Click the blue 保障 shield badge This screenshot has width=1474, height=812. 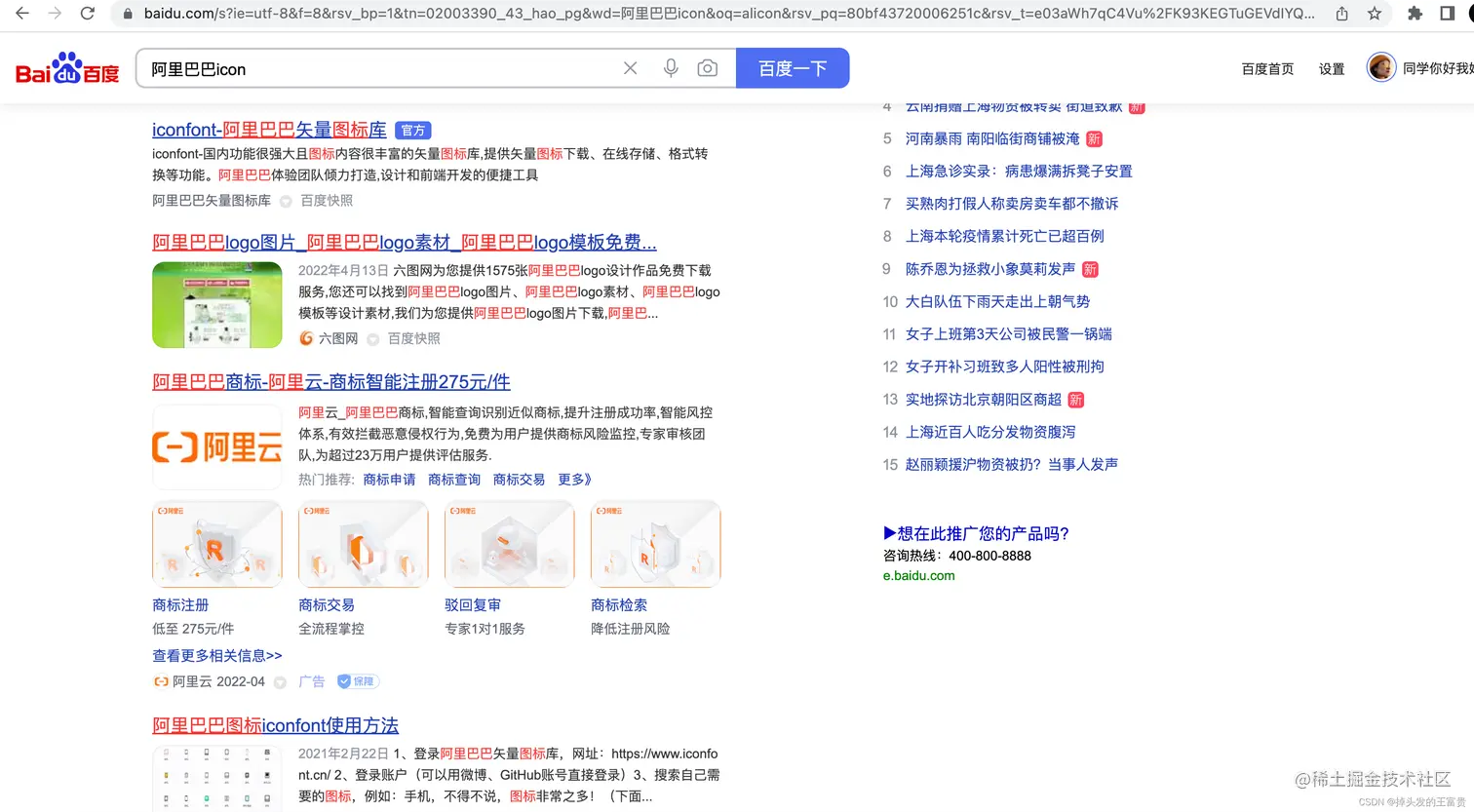coord(357,680)
